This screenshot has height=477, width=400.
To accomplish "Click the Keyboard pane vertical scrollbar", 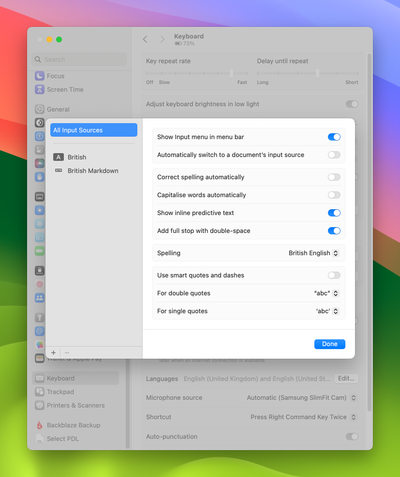I will (x=369, y=232).
